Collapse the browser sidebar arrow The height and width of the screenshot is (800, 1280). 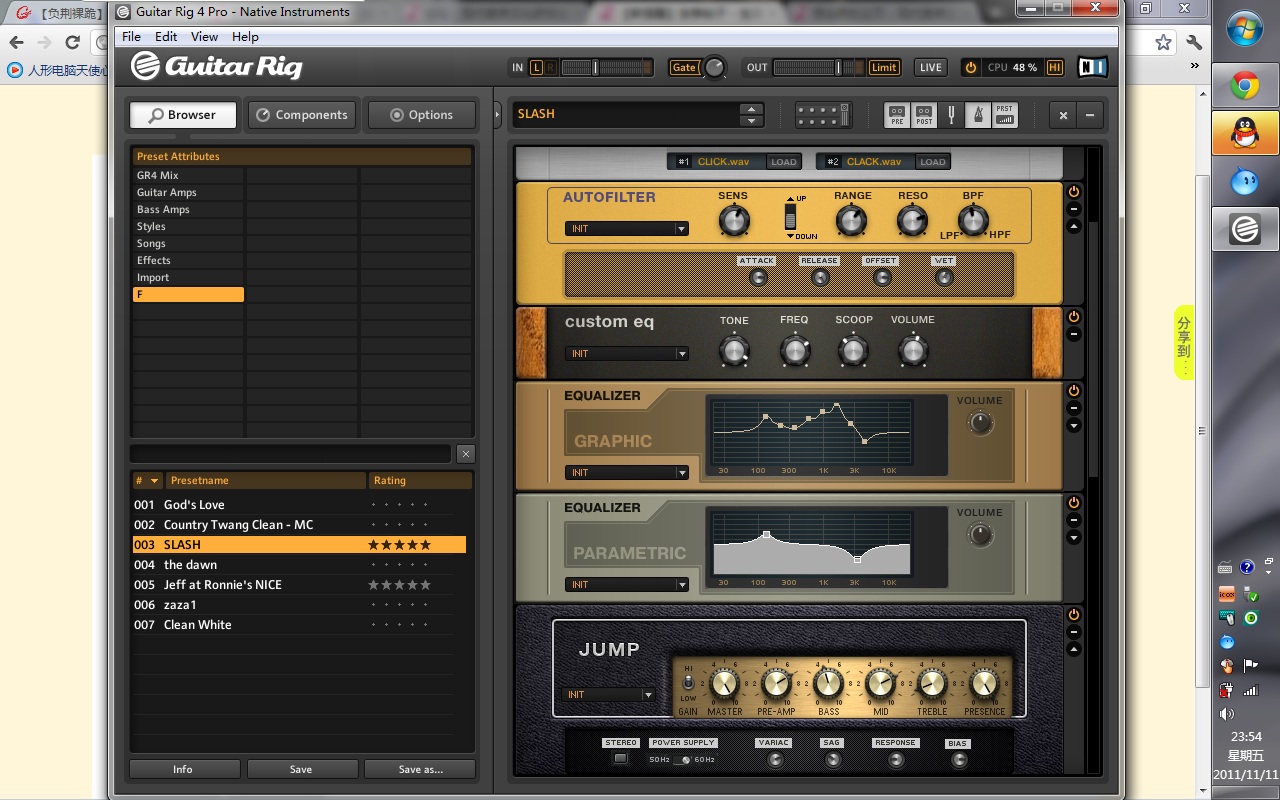tap(497, 115)
